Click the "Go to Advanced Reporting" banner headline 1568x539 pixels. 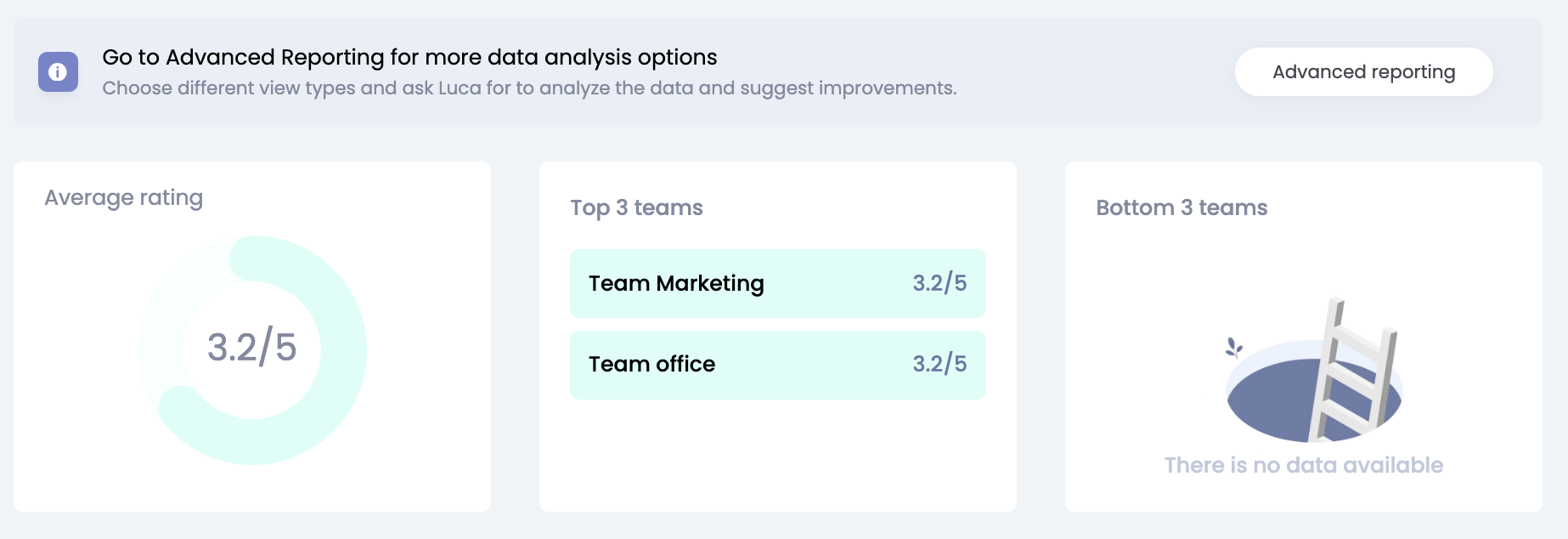click(x=409, y=57)
